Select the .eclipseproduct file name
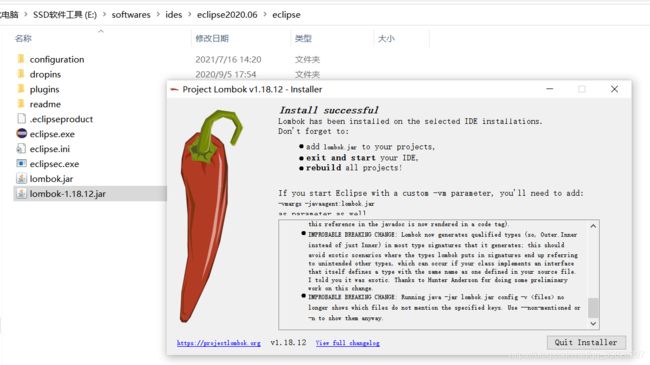Viewport: 650px width, 365px height. [x=61, y=119]
